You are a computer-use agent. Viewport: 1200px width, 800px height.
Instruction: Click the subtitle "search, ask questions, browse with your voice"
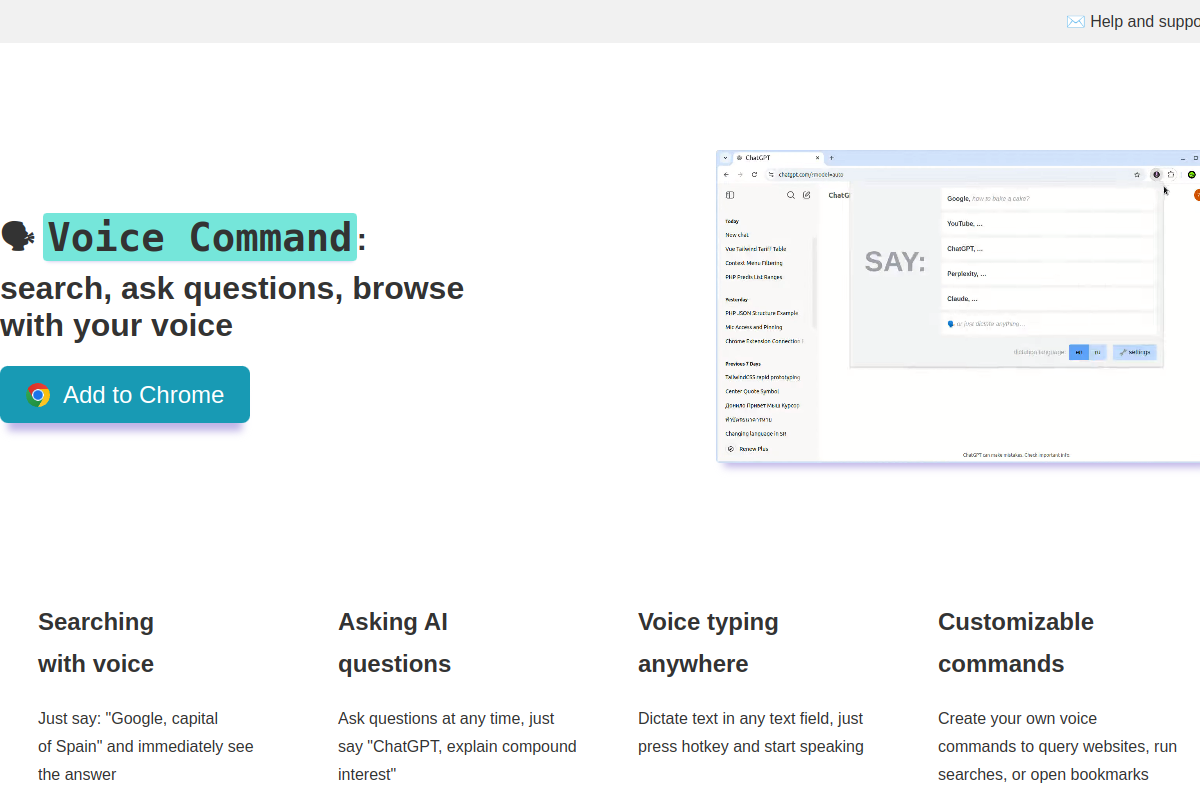click(x=232, y=306)
